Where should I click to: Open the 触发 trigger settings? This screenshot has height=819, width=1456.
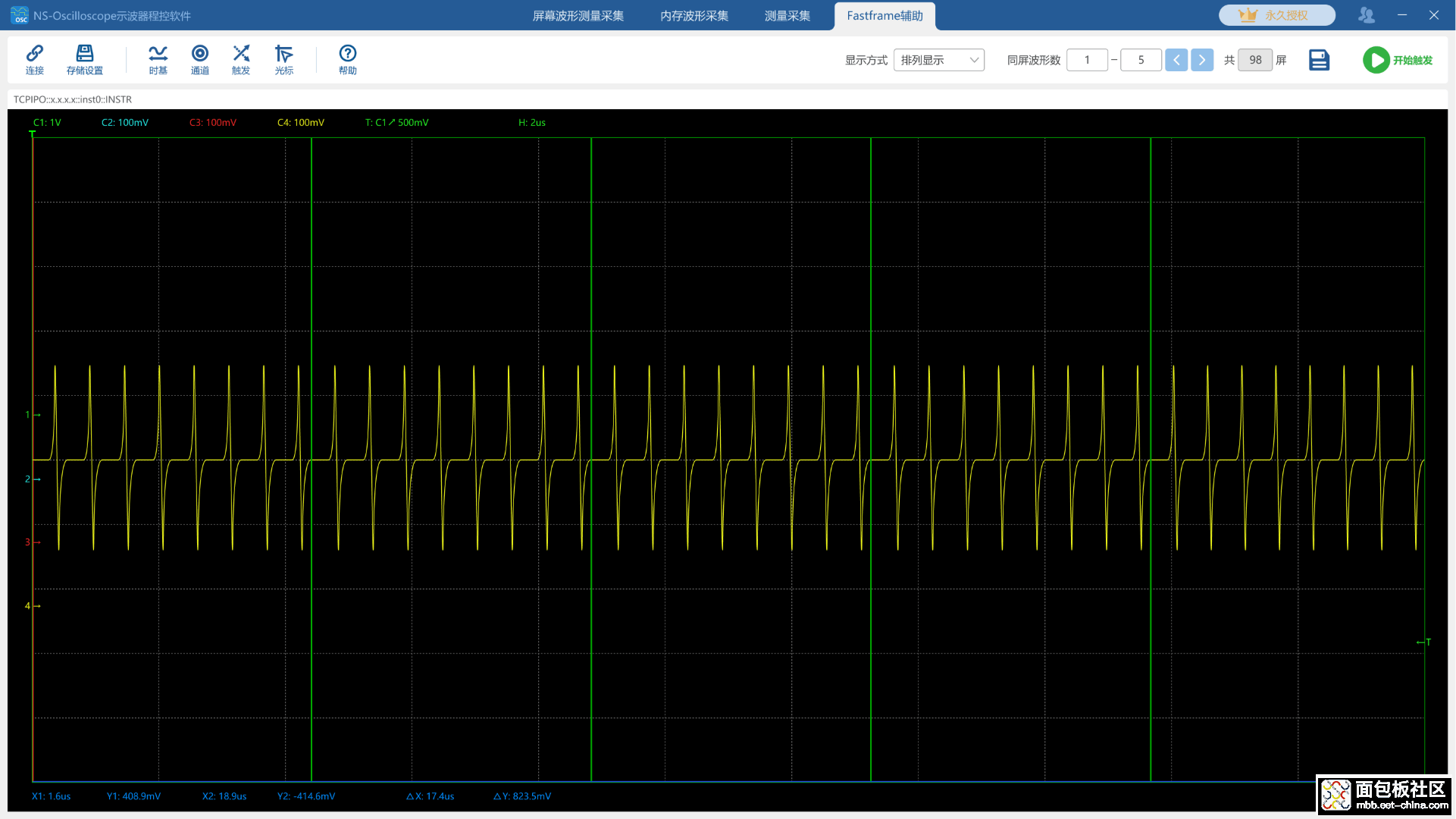click(241, 59)
